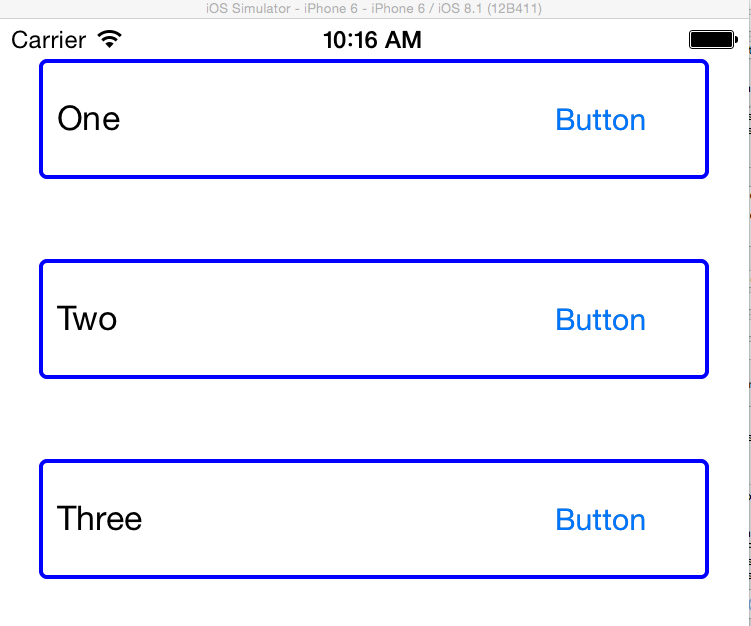The height and width of the screenshot is (626, 751).
Task: Click blank space between Two and Three boxes
Action: (372, 420)
